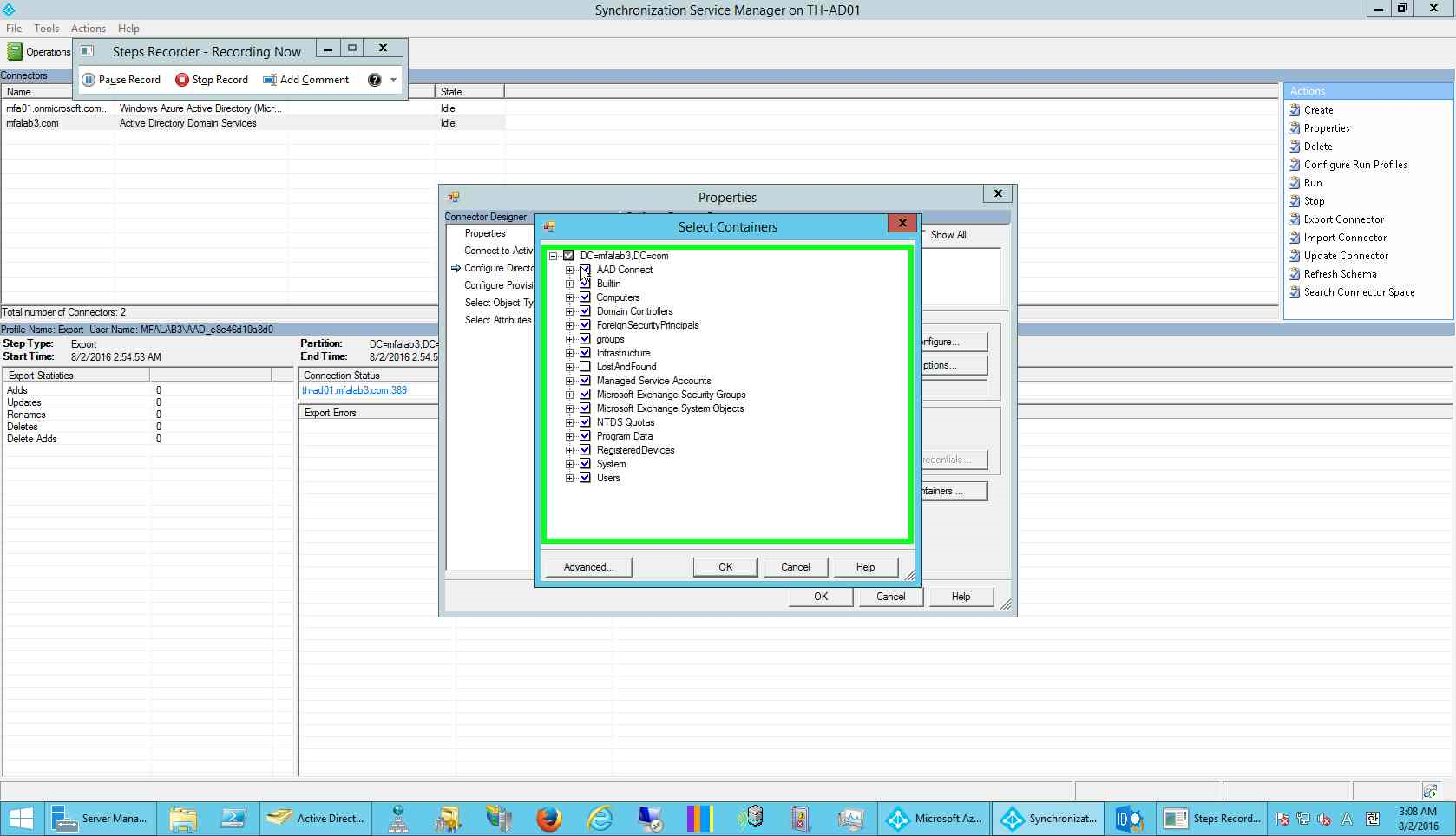
Task: Click the Delete action icon
Action: coord(1295,147)
